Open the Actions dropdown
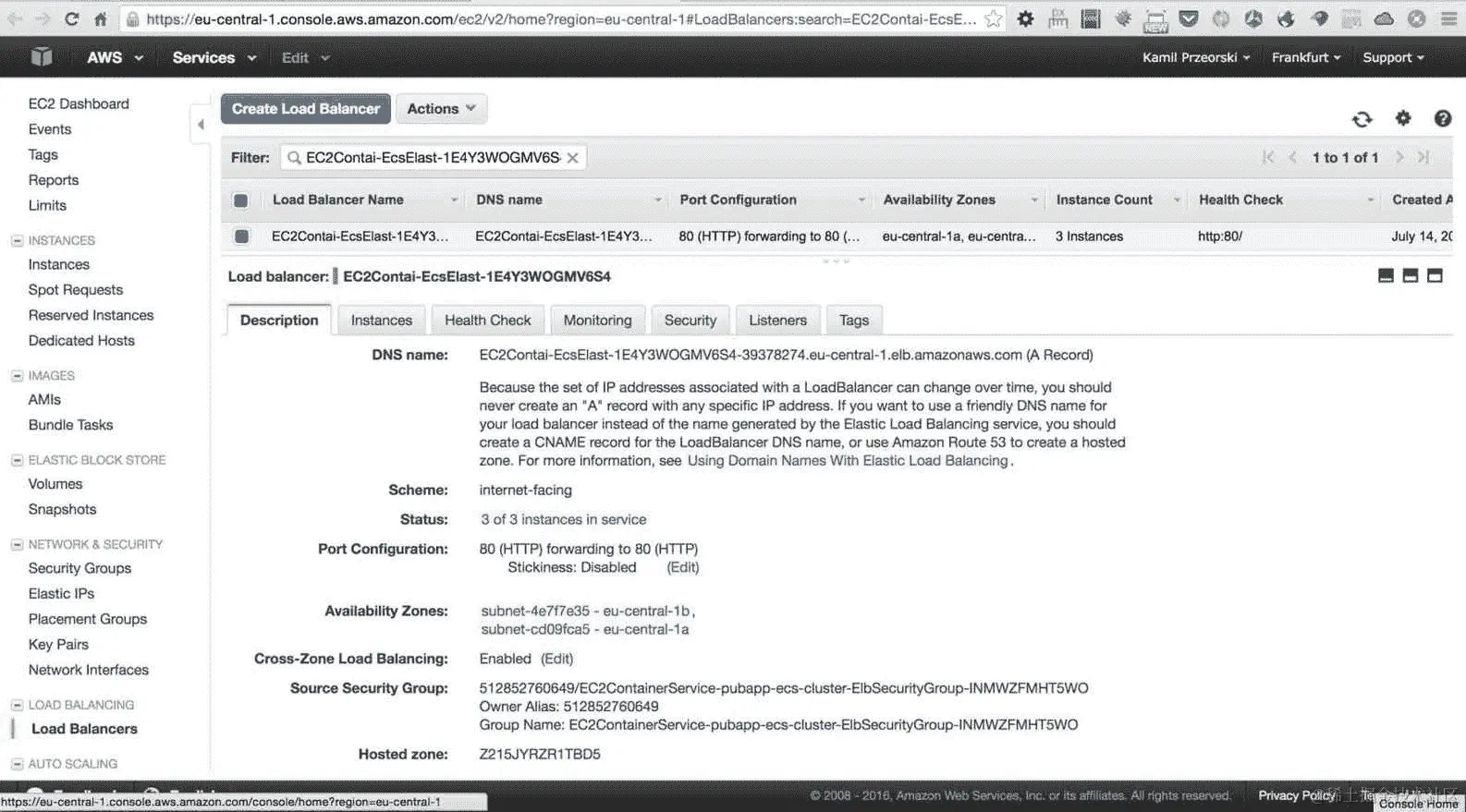1466x812 pixels. point(441,109)
